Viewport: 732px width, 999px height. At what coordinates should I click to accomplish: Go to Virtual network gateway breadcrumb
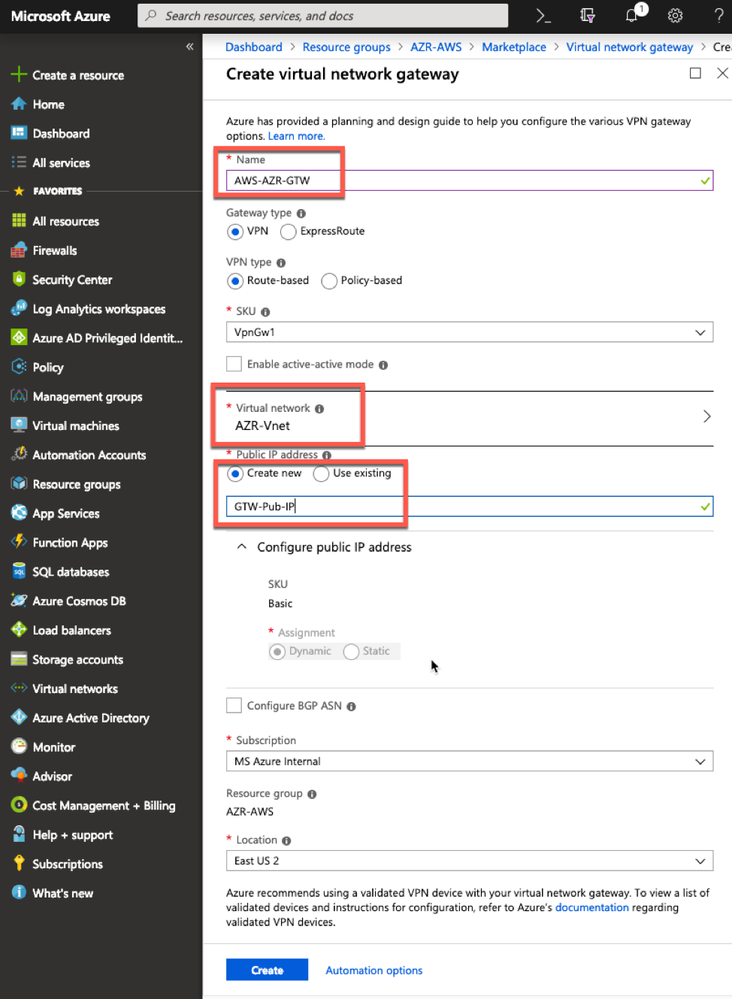tap(629, 47)
